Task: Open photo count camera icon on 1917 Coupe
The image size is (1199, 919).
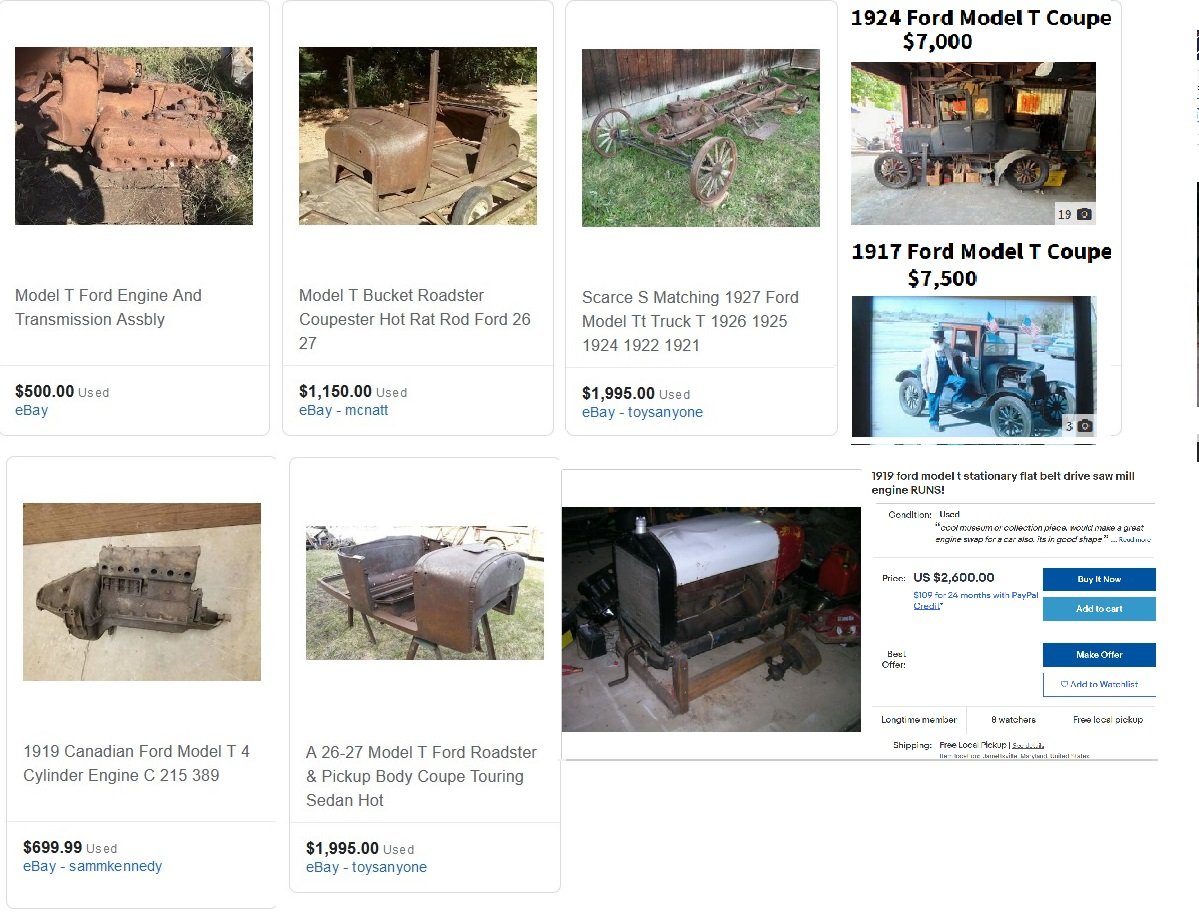Action: pyautogui.click(x=1084, y=426)
